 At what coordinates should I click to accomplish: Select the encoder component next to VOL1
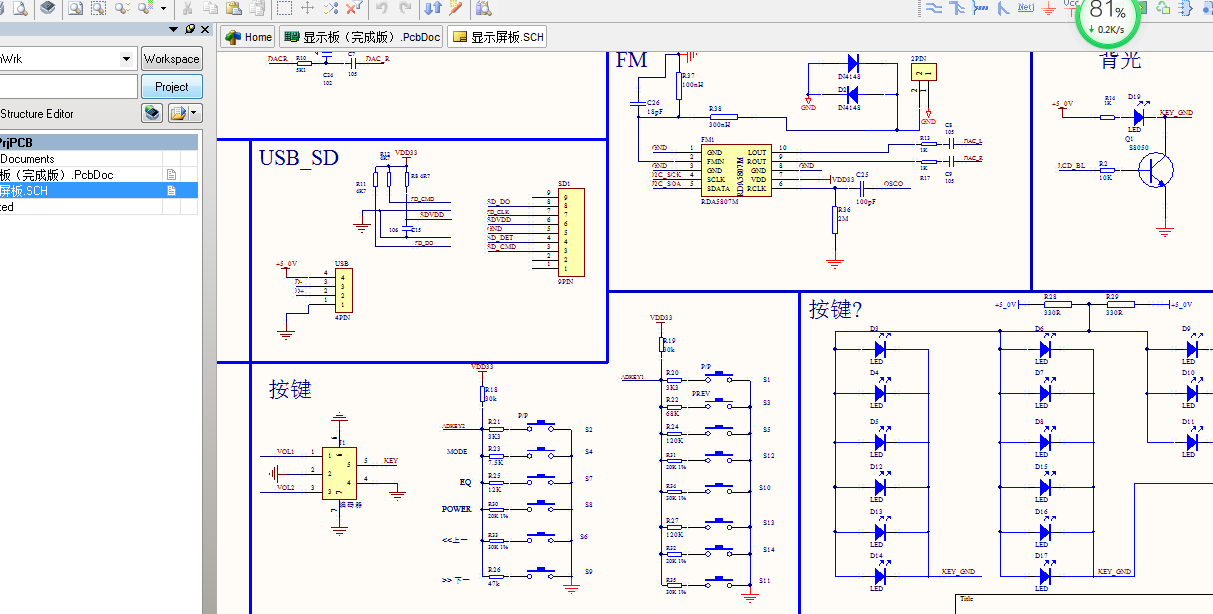point(339,474)
